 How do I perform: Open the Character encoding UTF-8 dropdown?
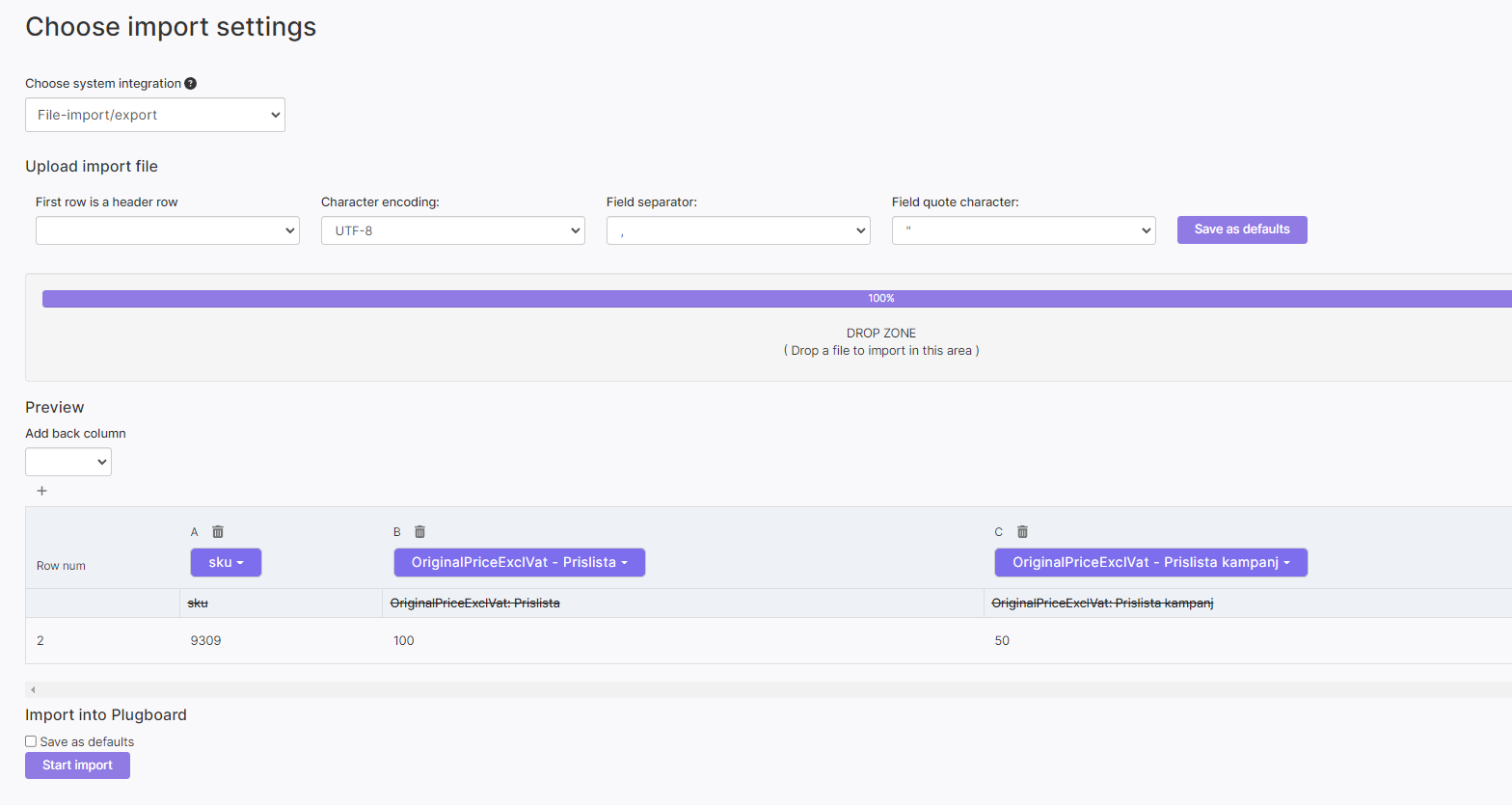[453, 230]
